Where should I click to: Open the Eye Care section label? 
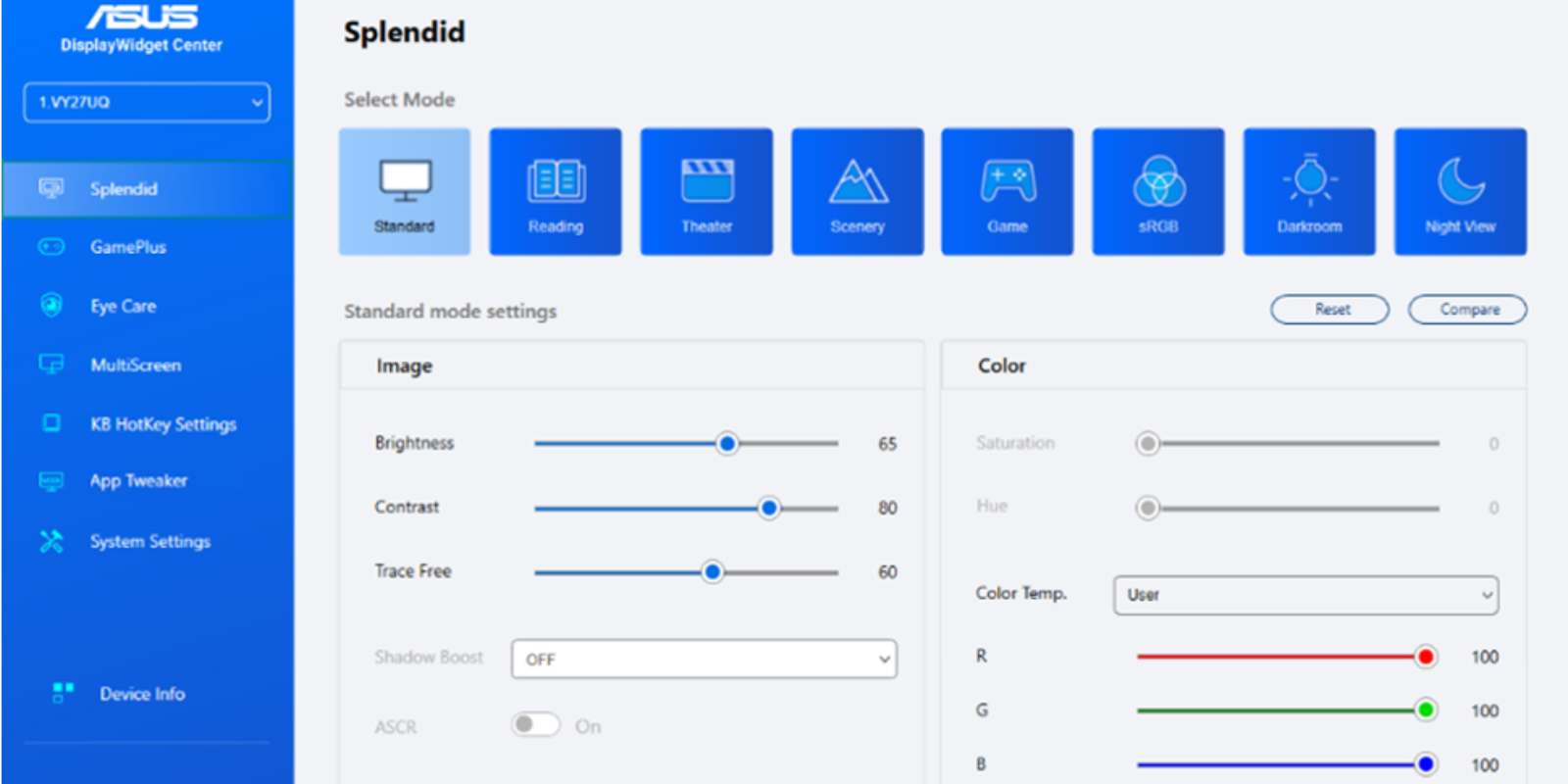tap(123, 306)
